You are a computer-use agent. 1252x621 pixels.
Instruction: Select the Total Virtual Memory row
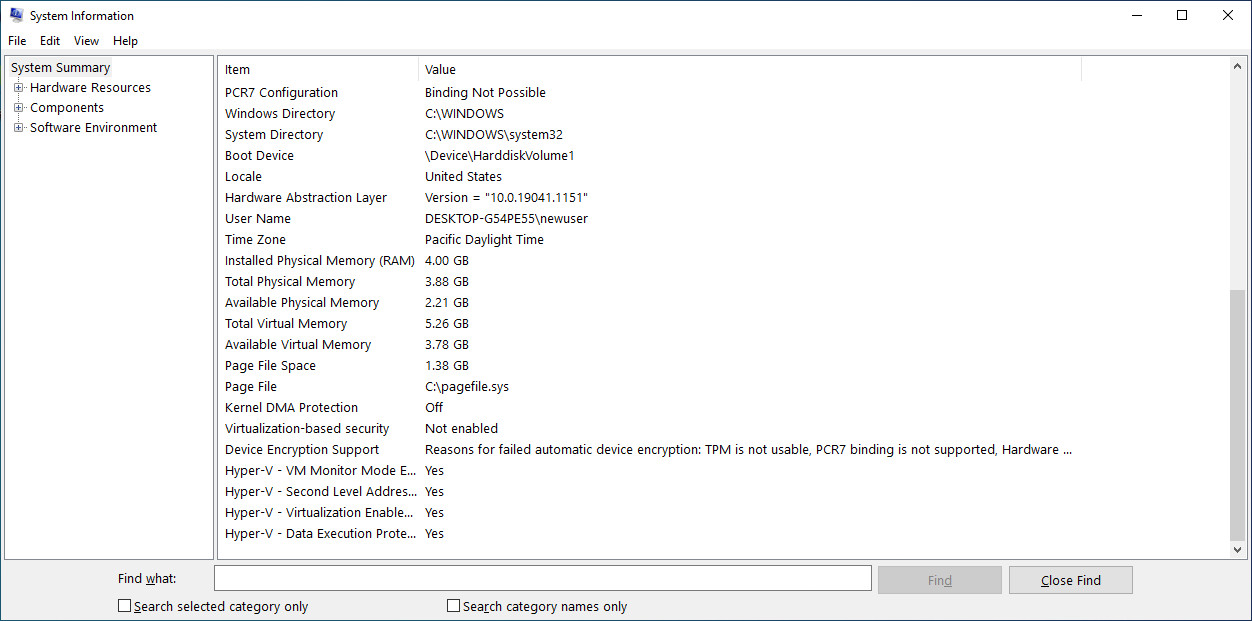pos(650,324)
